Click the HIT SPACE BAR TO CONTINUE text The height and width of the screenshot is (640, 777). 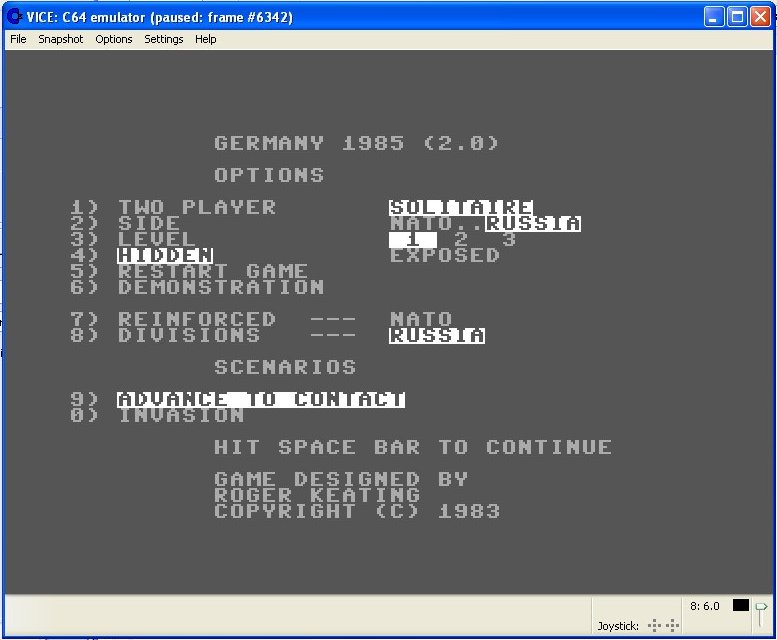pyautogui.click(x=413, y=447)
